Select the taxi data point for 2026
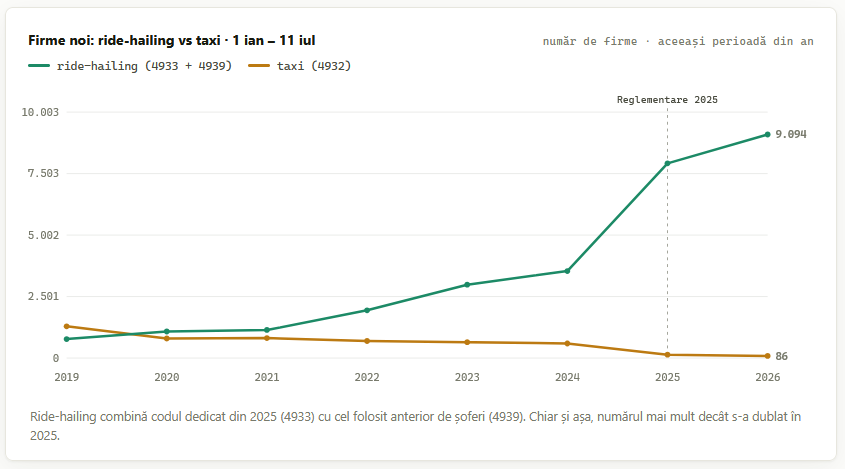This screenshot has width=845, height=469. pos(767,356)
